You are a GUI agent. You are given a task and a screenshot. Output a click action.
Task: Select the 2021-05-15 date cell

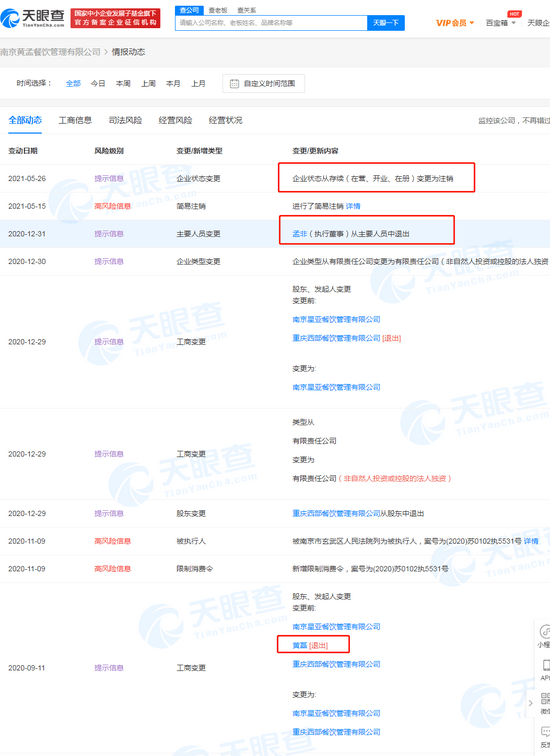coord(27,206)
